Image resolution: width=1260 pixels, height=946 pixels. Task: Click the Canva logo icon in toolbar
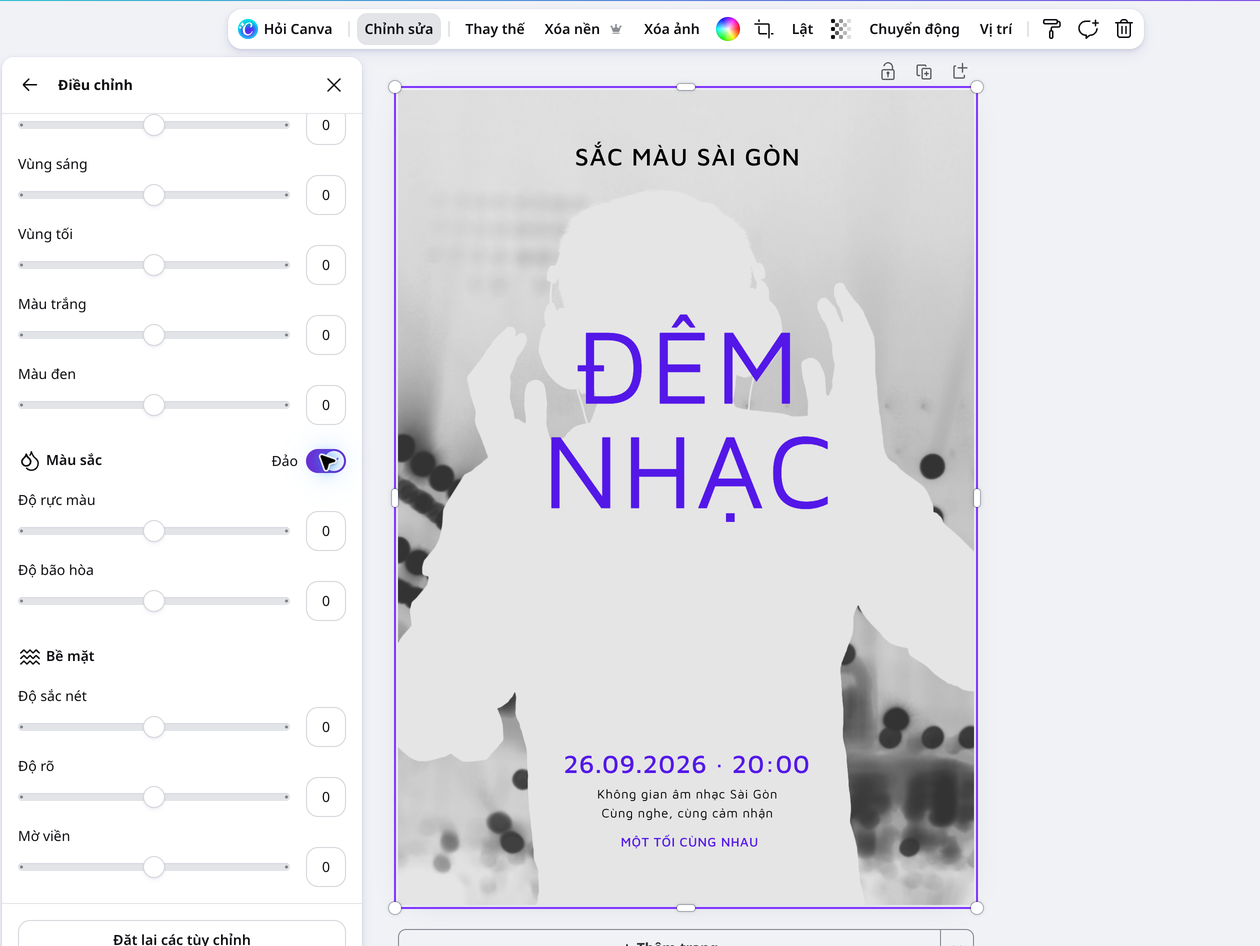(248, 29)
